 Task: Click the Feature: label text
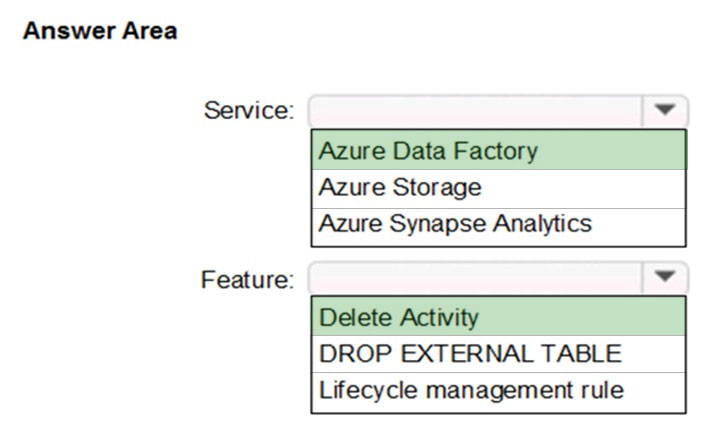pos(247,279)
